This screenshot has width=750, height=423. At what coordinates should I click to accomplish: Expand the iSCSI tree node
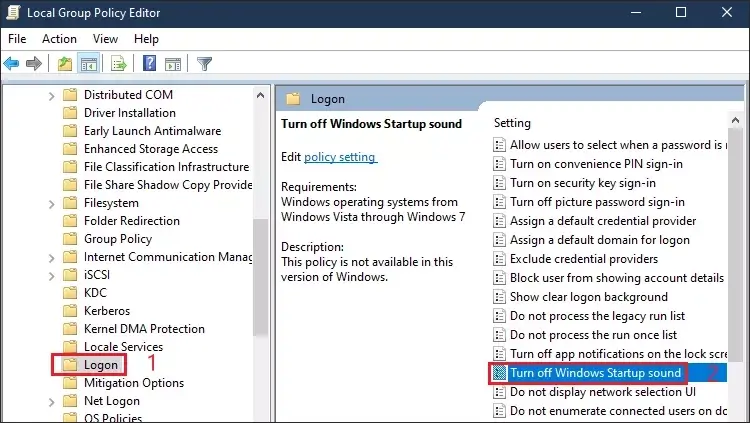click(51, 276)
